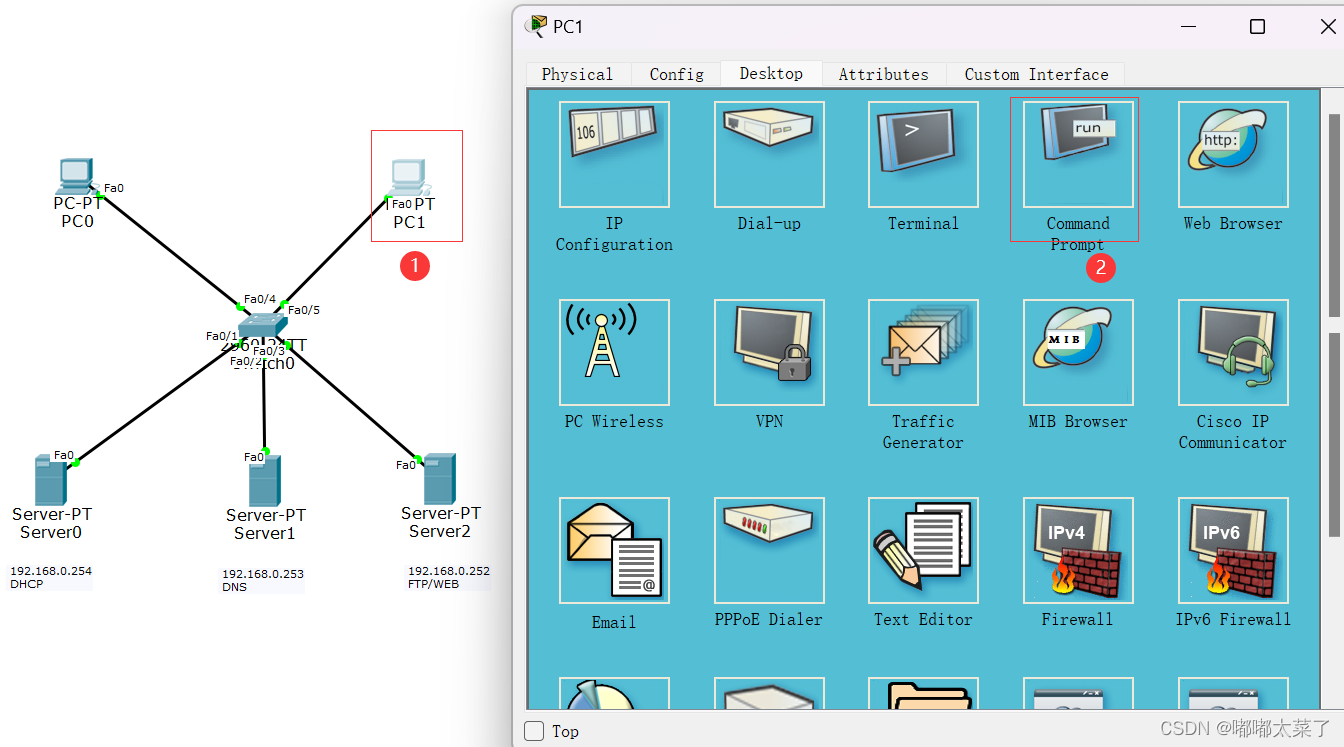Select Switch0 in the topology

[262, 326]
